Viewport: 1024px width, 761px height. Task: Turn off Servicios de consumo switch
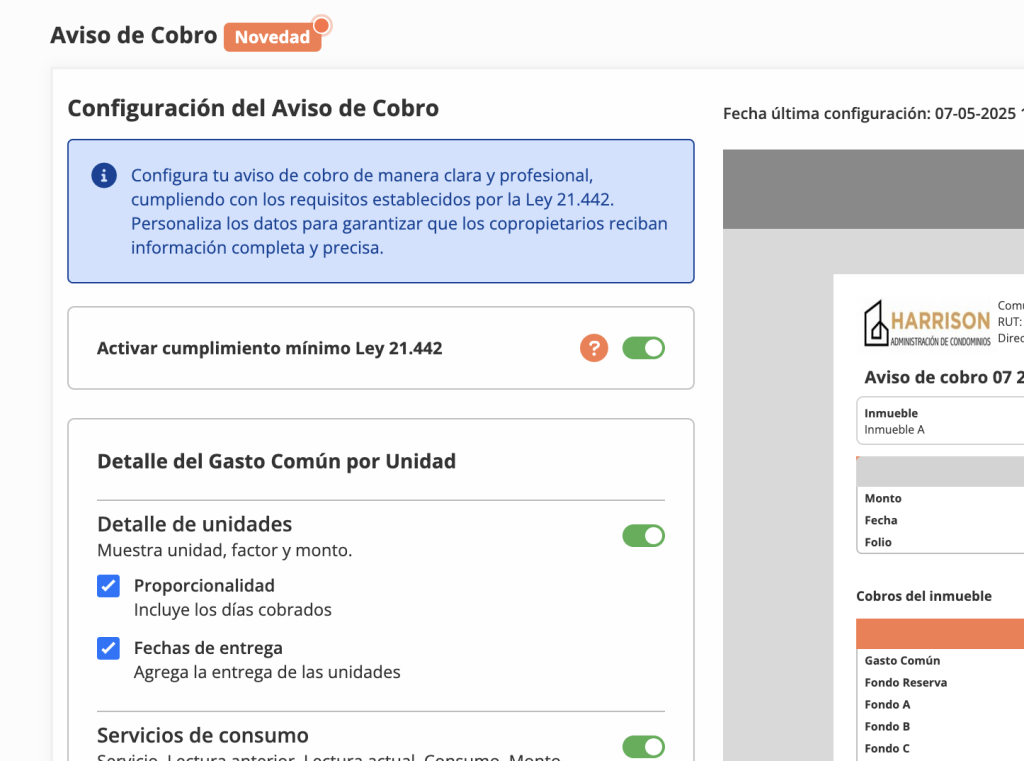pos(643,747)
